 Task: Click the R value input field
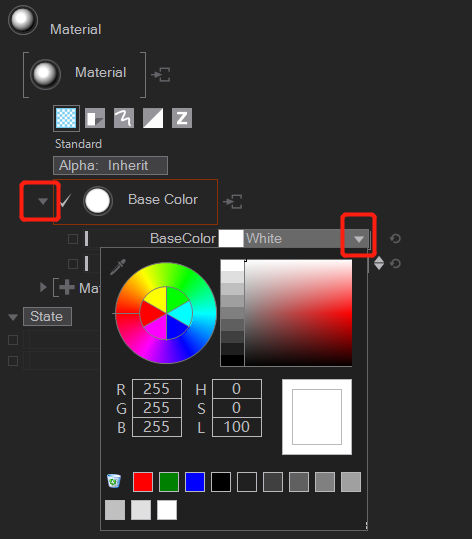pyautogui.click(x=157, y=389)
